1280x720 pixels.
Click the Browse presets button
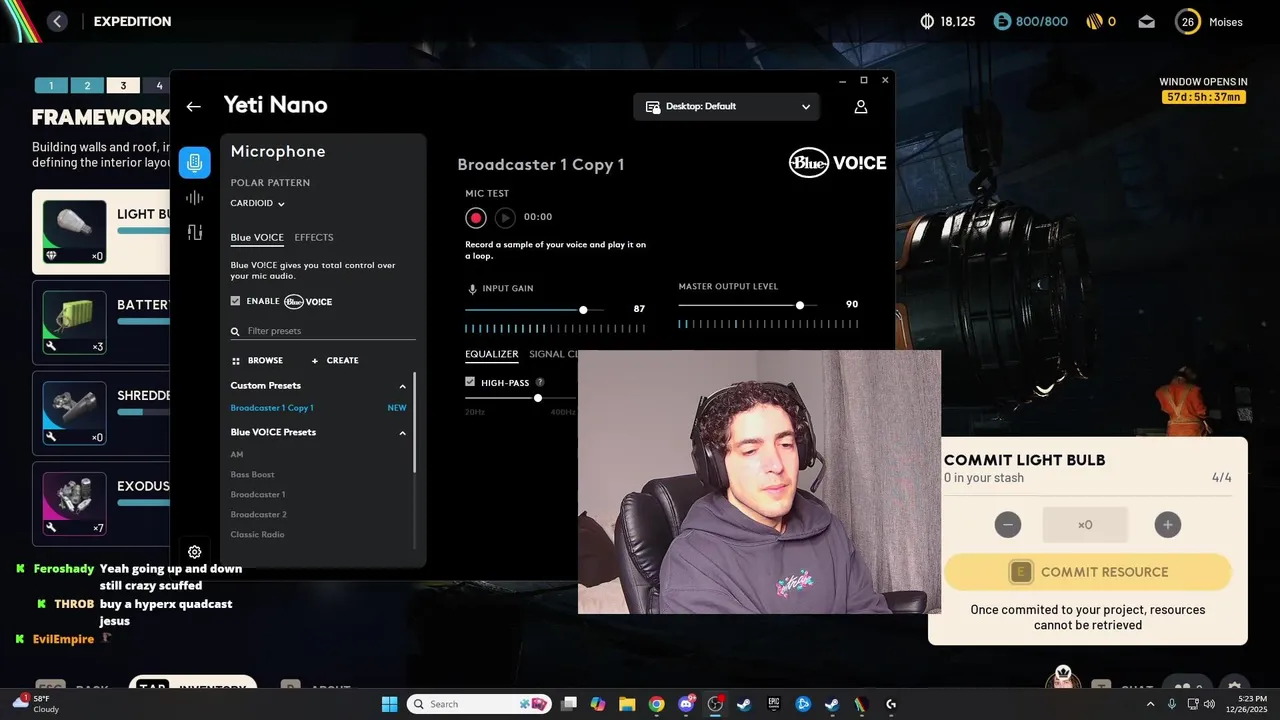coord(257,360)
